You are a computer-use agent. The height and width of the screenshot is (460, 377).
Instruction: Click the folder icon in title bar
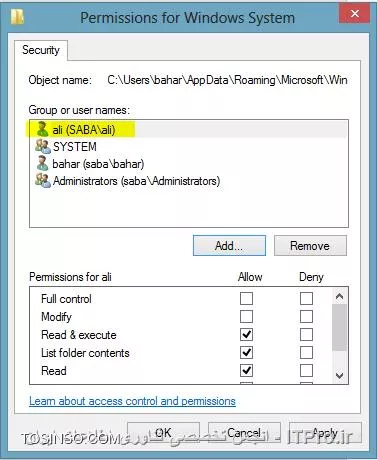coord(17,16)
